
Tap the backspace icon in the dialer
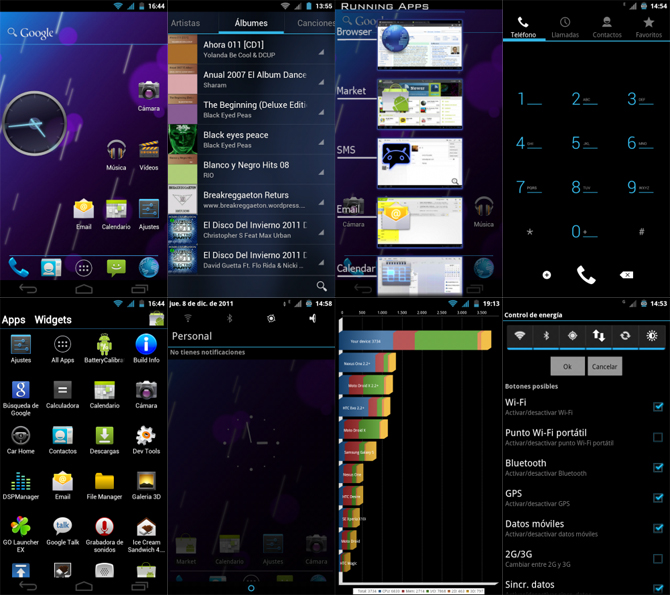pyautogui.click(x=626, y=274)
